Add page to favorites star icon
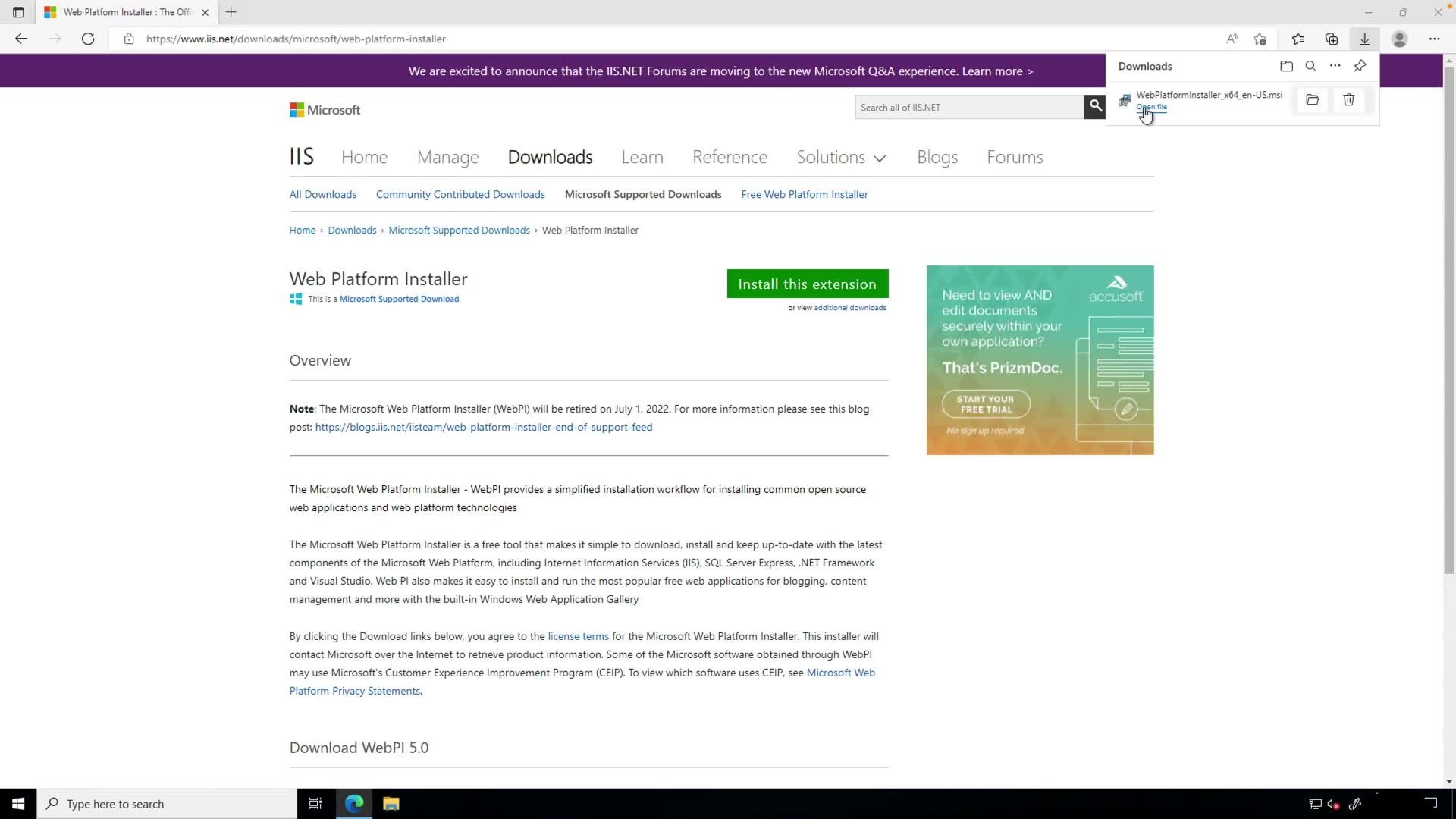This screenshot has height=819, width=1456. pyautogui.click(x=1260, y=39)
